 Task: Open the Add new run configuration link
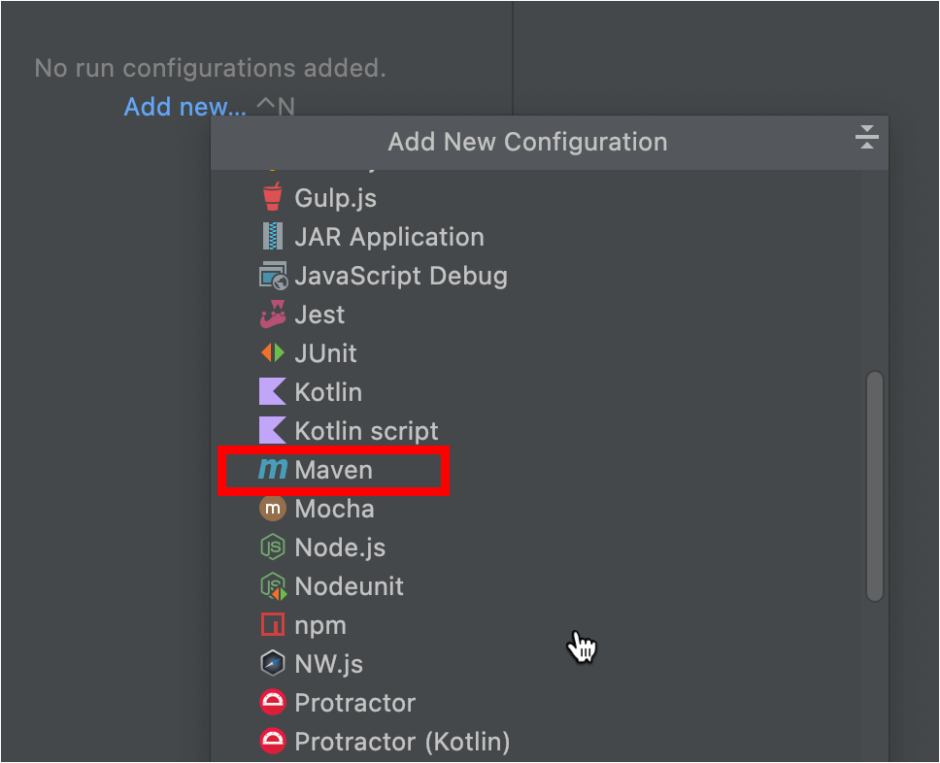184,106
